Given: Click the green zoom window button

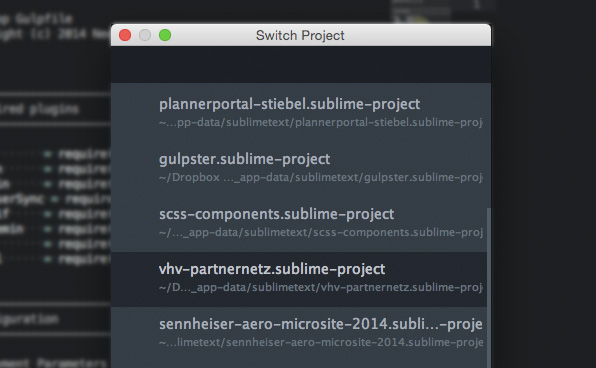Looking at the screenshot, I should click(165, 35).
